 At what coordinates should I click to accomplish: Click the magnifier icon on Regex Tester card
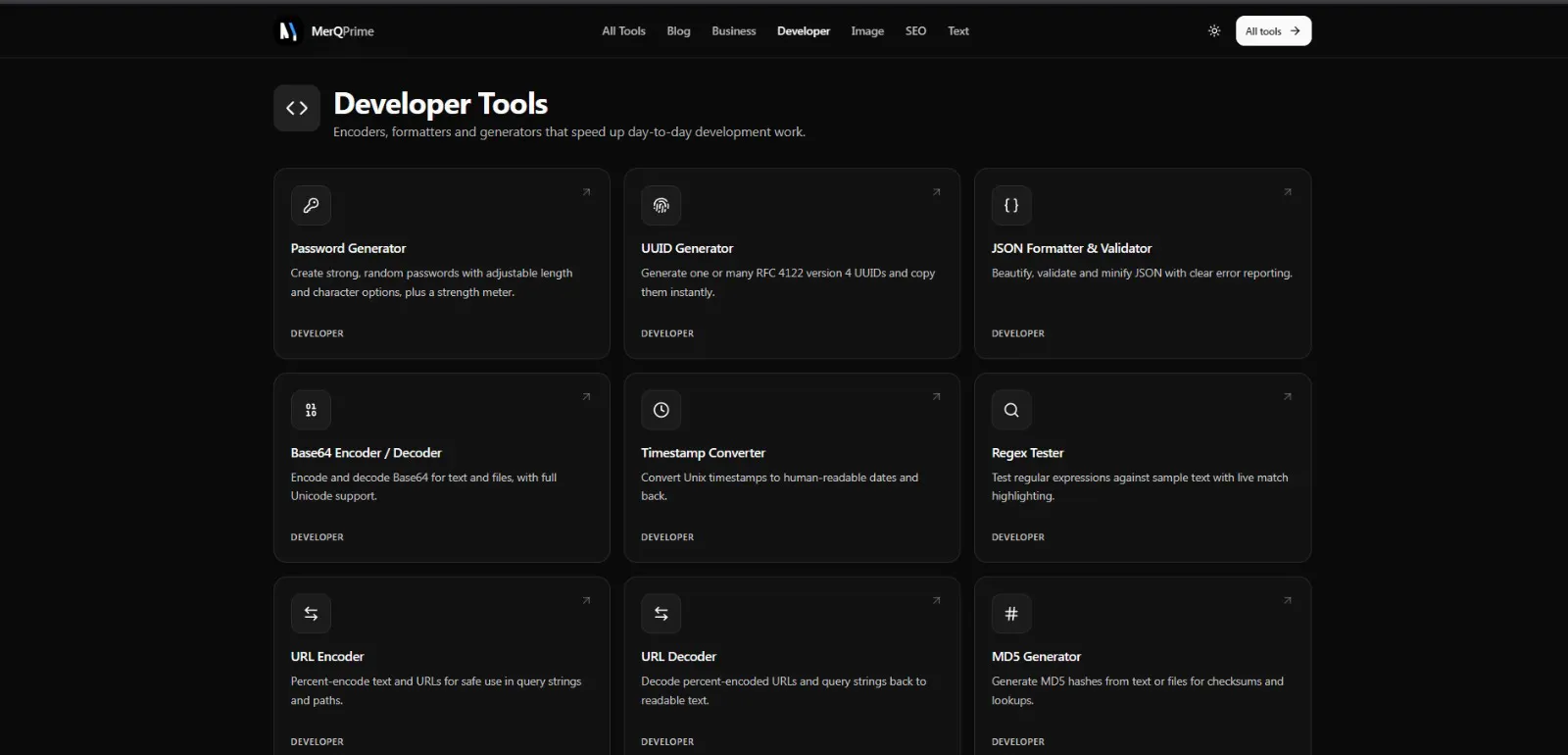(x=1011, y=410)
